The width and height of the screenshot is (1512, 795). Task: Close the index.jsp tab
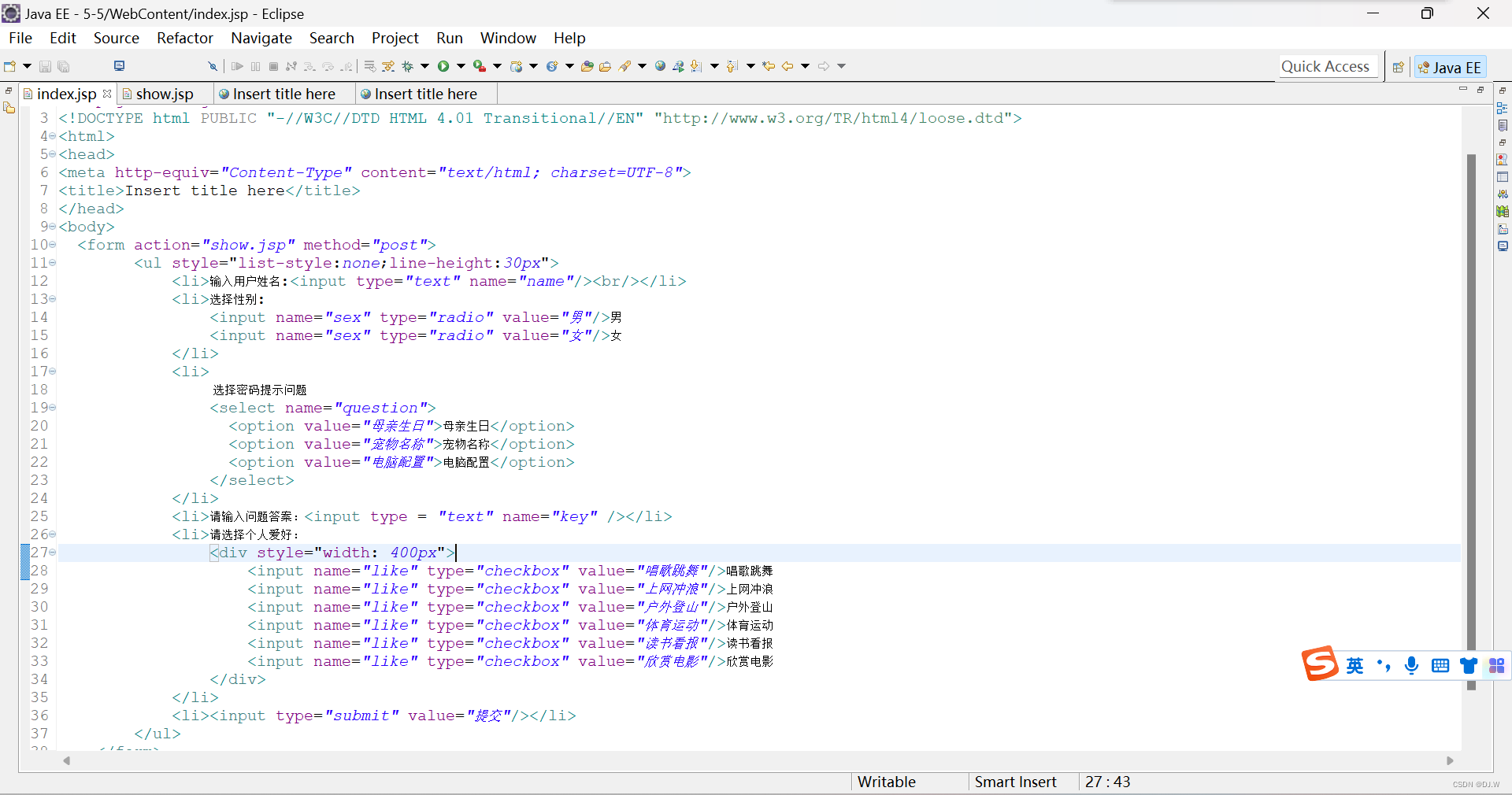[x=107, y=94]
